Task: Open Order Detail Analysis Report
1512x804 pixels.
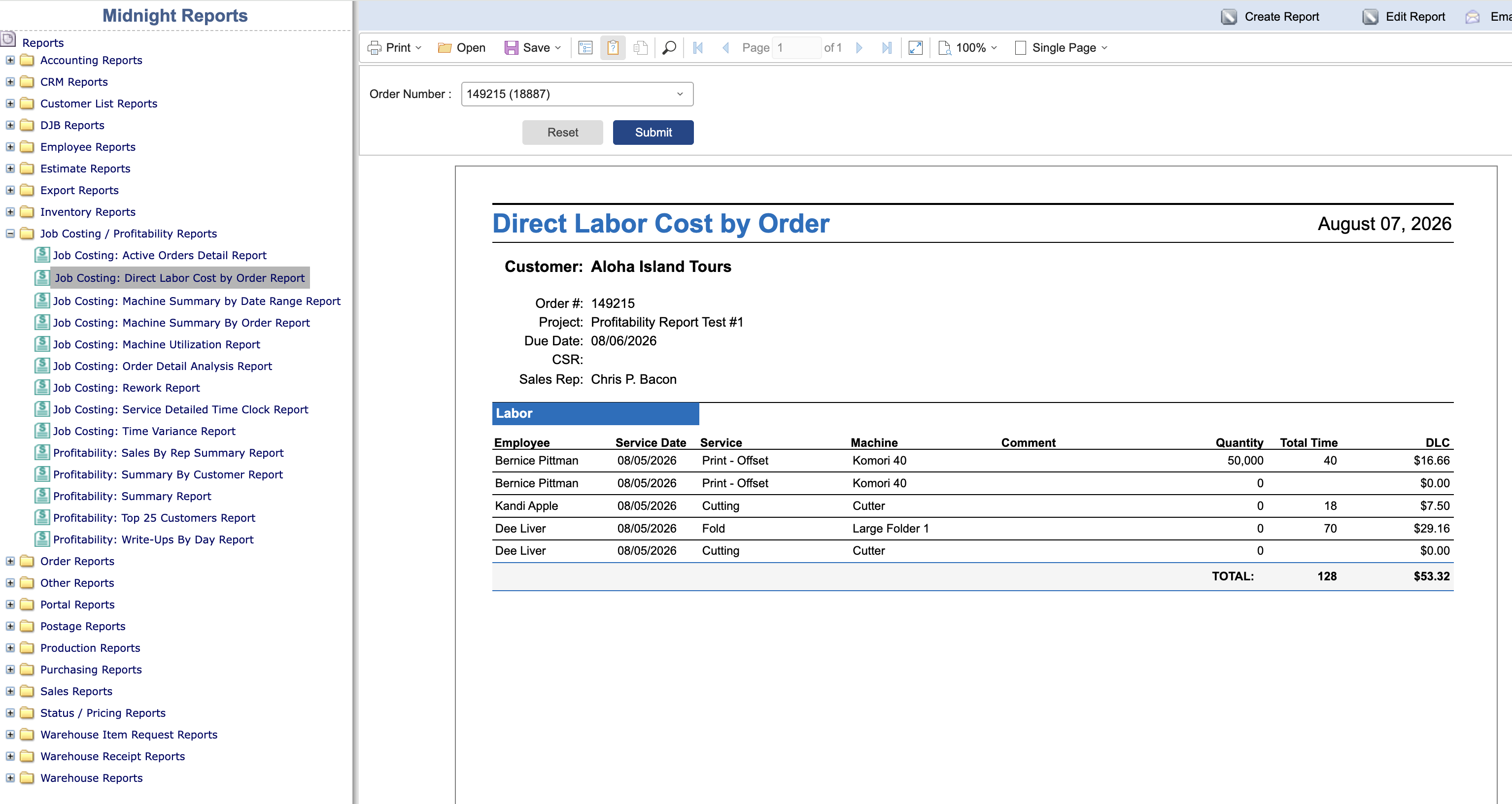Action: click(x=163, y=366)
